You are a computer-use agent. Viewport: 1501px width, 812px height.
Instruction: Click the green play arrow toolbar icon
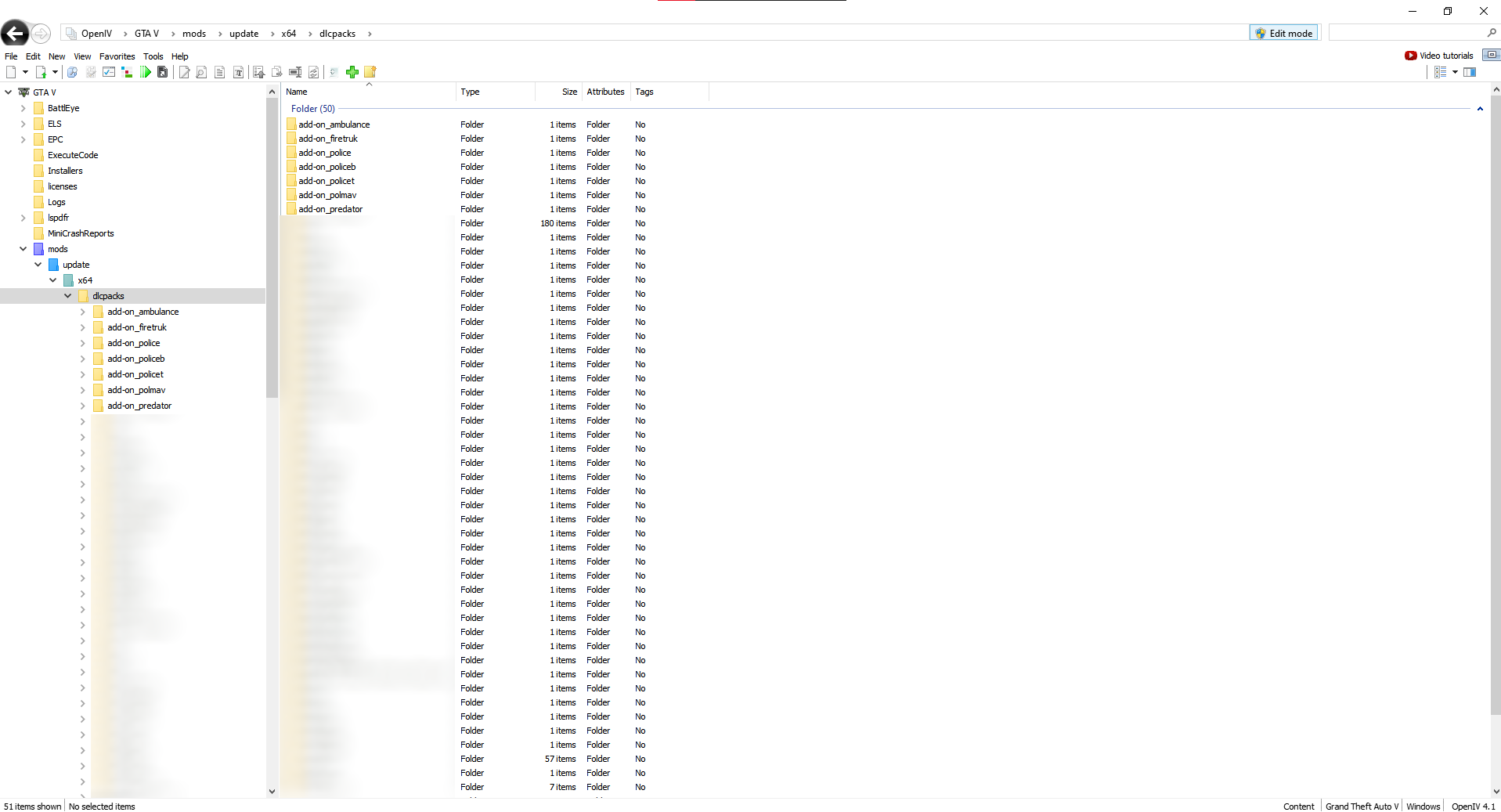(x=146, y=72)
